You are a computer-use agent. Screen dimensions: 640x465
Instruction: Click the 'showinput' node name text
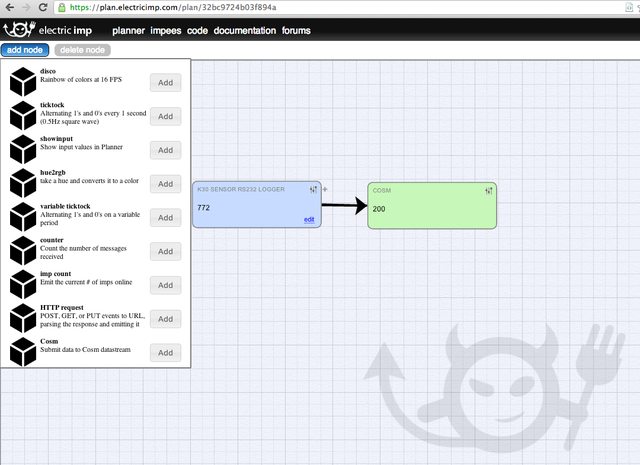pyautogui.click(x=56, y=139)
